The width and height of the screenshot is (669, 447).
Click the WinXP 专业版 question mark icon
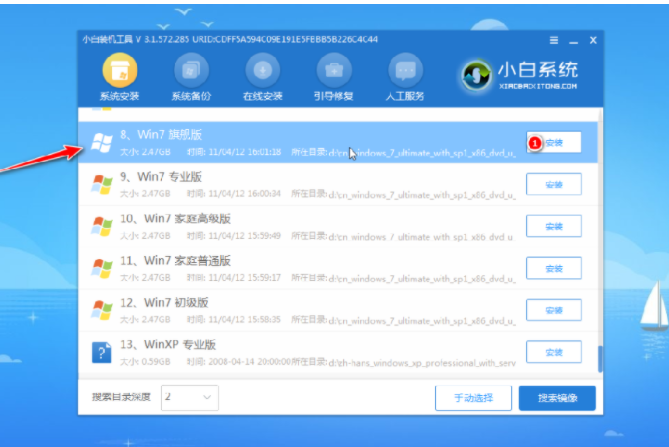101,352
